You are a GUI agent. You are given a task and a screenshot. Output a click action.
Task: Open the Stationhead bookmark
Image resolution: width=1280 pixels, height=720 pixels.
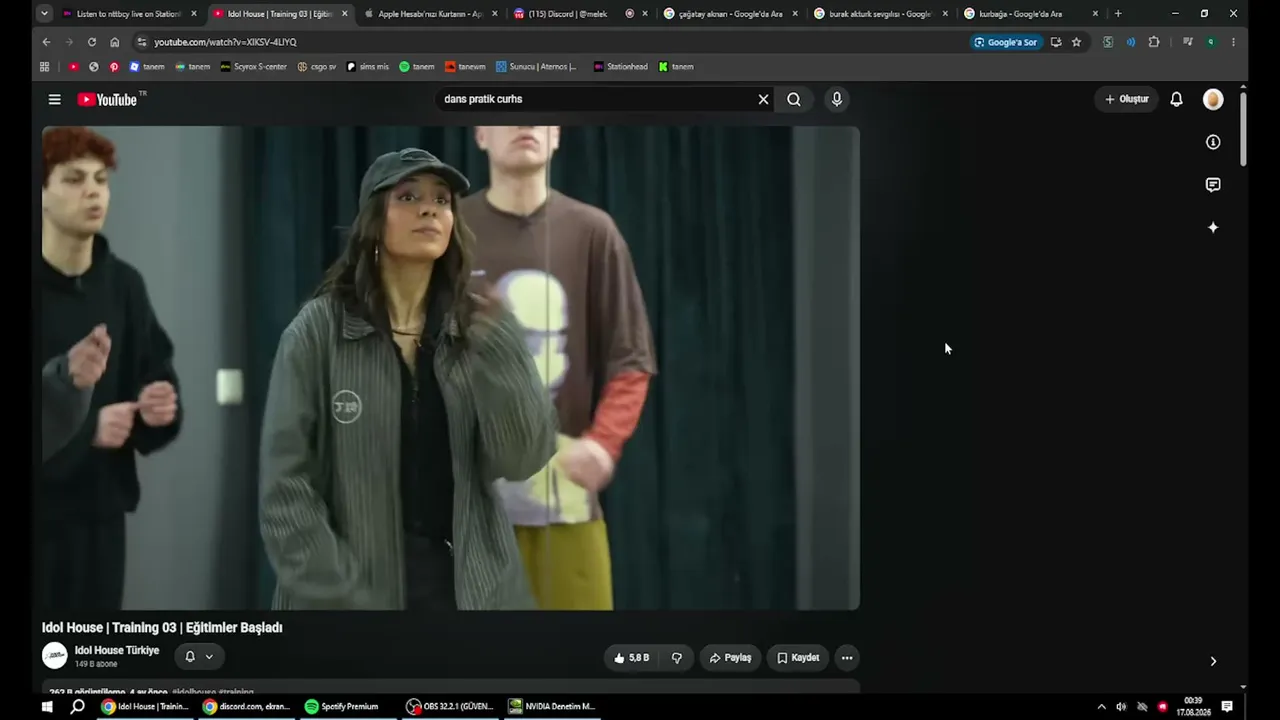point(620,67)
